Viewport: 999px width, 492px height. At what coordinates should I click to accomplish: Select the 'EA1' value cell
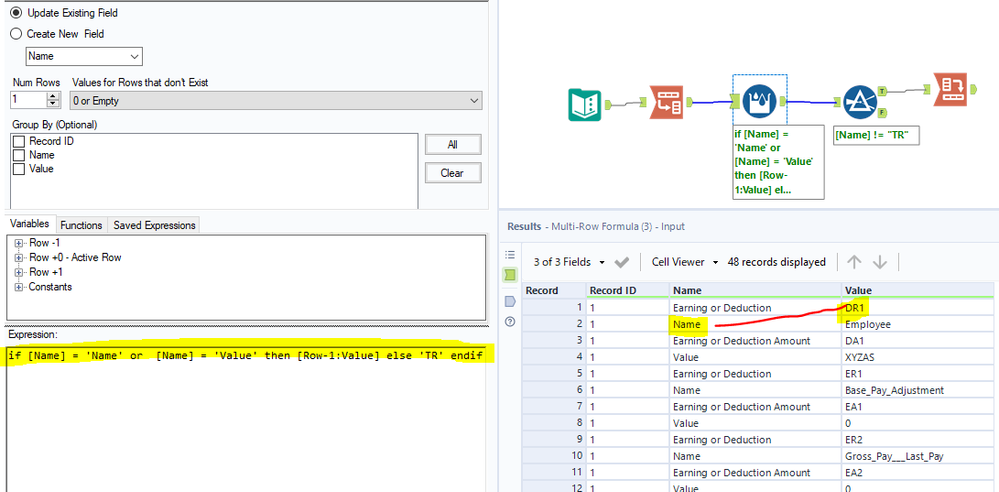917,407
